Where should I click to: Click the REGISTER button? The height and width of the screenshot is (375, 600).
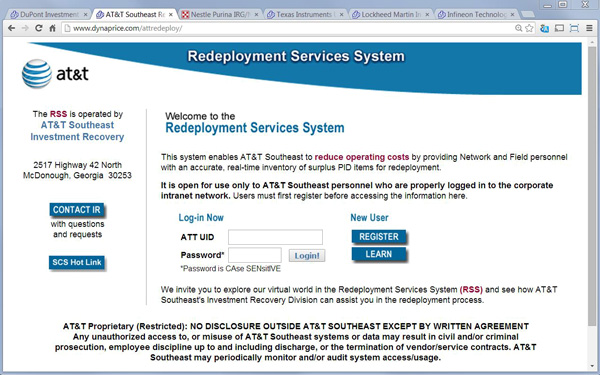click(378, 236)
